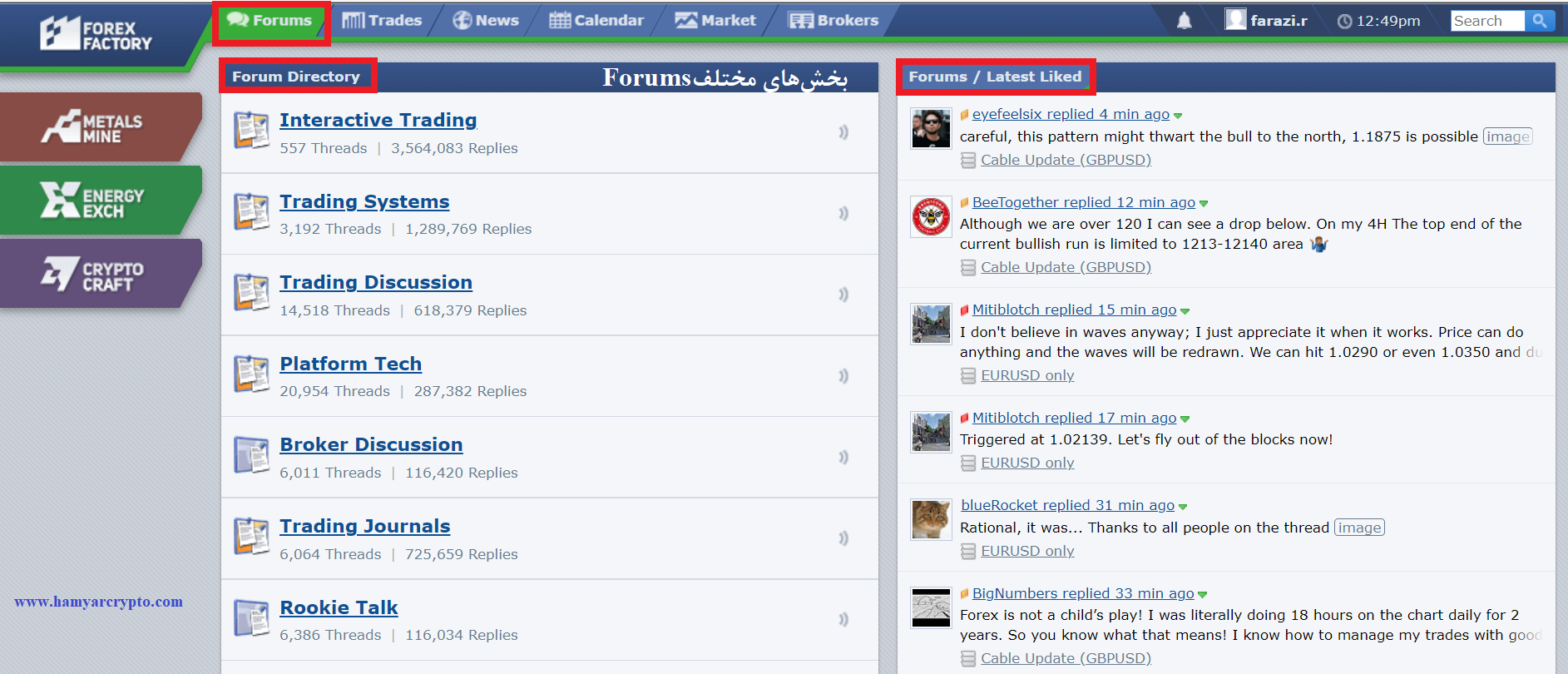The width and height of the screenshot is (1568, 674).
Task: Open dropdown arrow beside blueRocket reply
Action: coord(1183,507)
